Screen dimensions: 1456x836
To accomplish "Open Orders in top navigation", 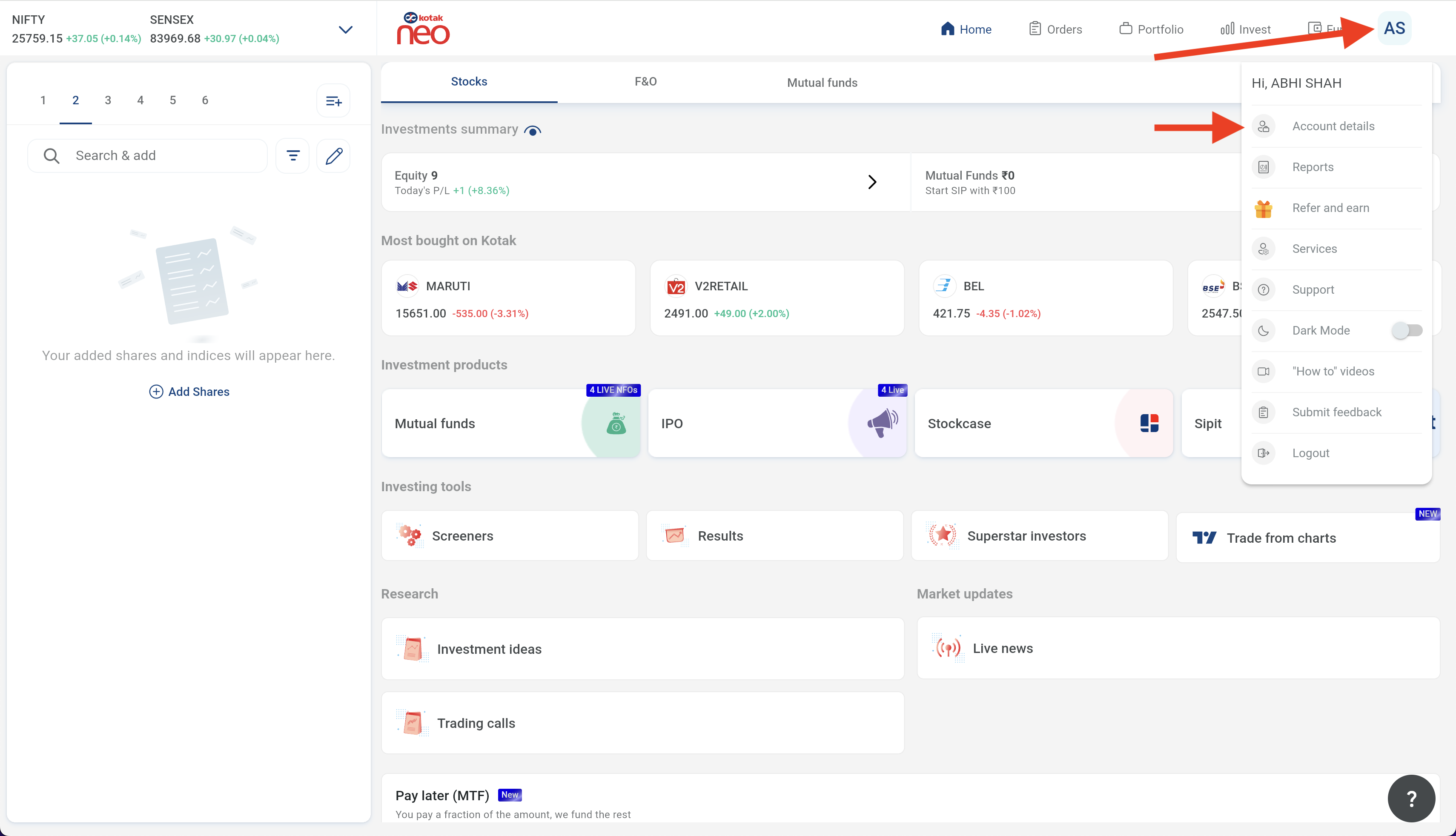I will [x=1055, y=29].
